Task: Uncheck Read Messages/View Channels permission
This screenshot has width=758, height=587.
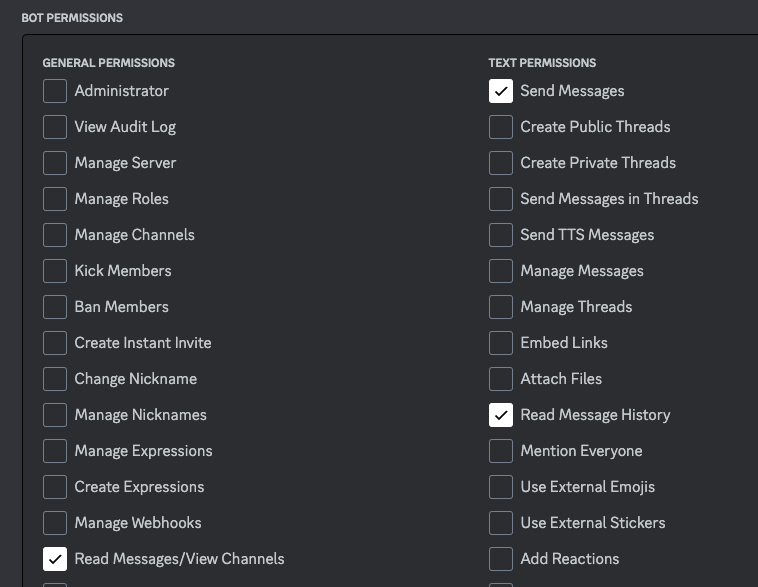Action: tap(55, 559)
